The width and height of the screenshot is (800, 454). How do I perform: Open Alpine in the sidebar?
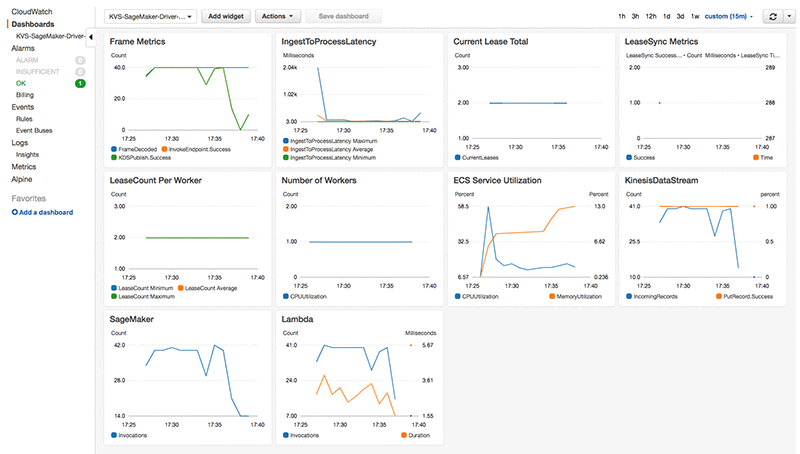[22, 179]
